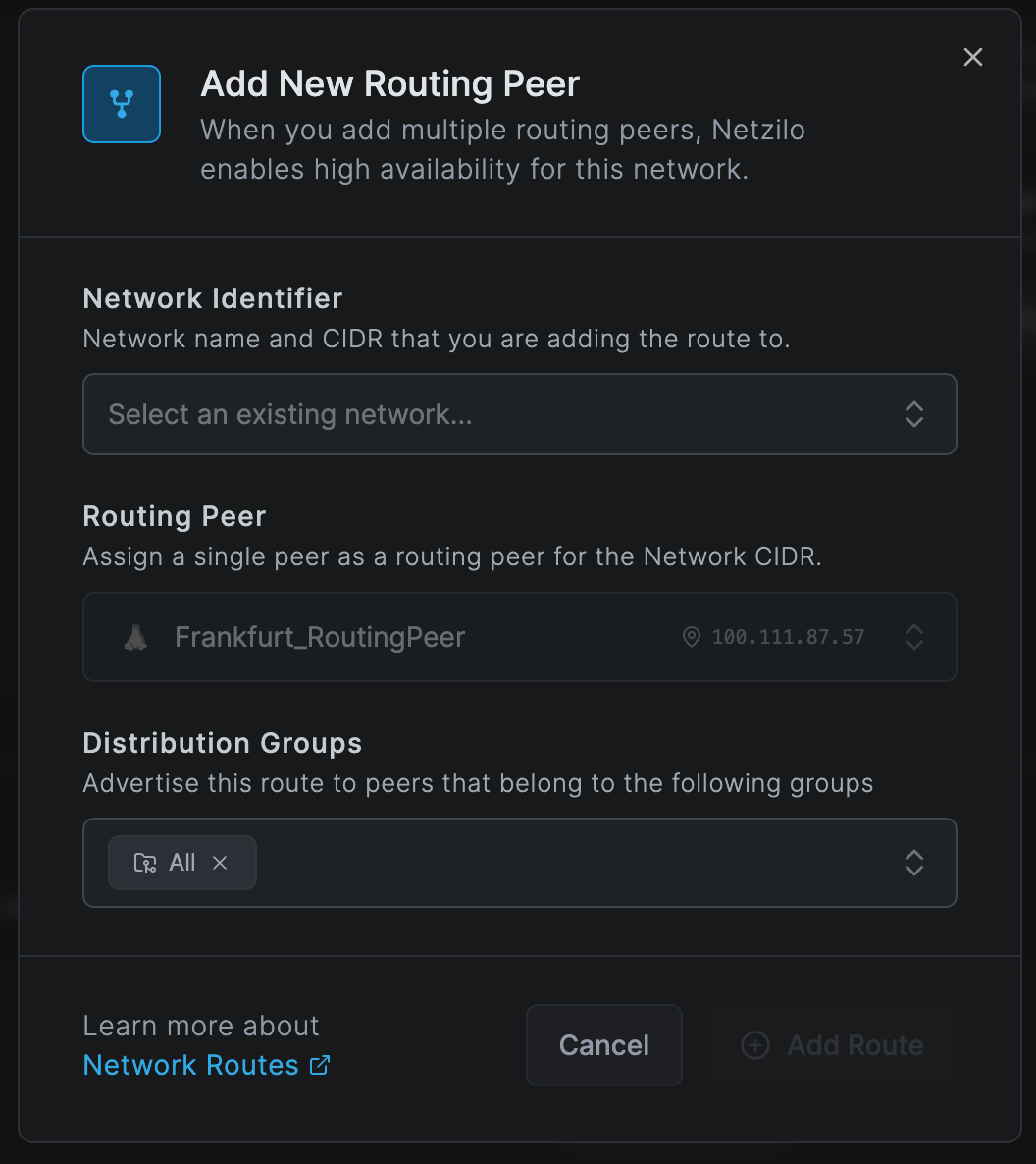Viewport: 1036px width, 1164px height.
Task: Expand the Distribution Groups chevron arrows
Action: pos(914,863)
